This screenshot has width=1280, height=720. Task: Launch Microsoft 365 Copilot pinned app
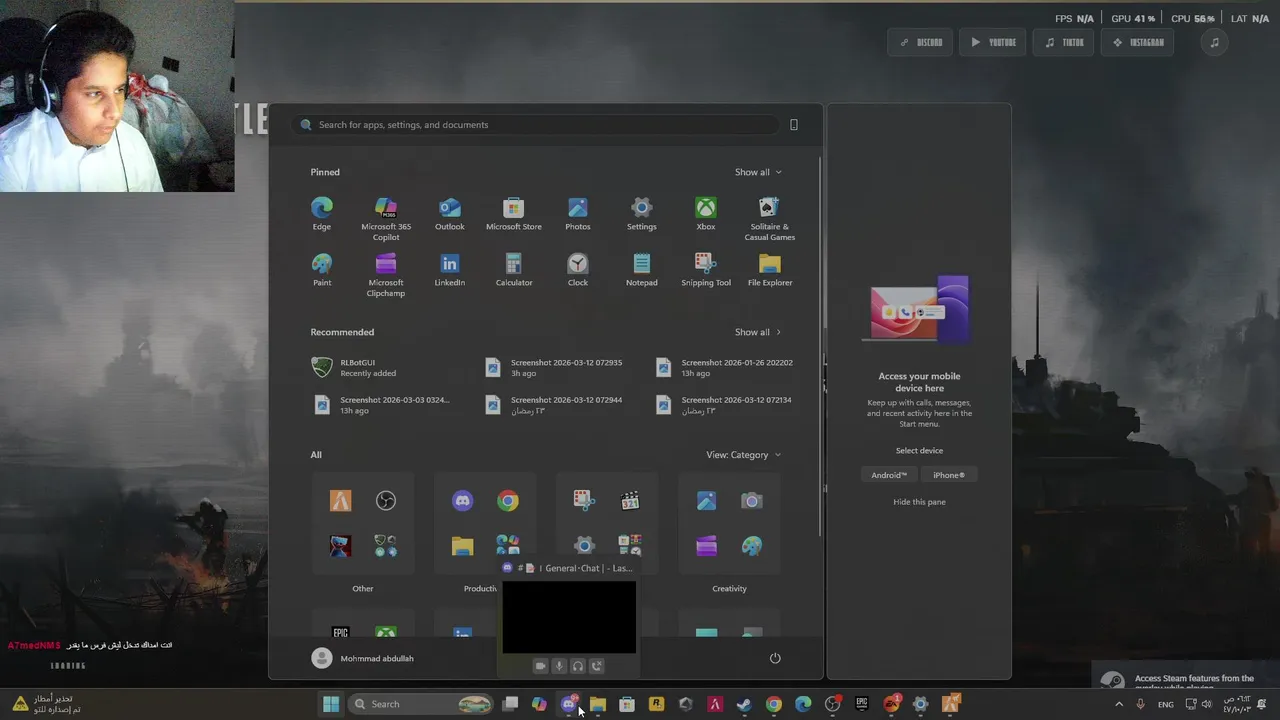click(x=386, y=219)
